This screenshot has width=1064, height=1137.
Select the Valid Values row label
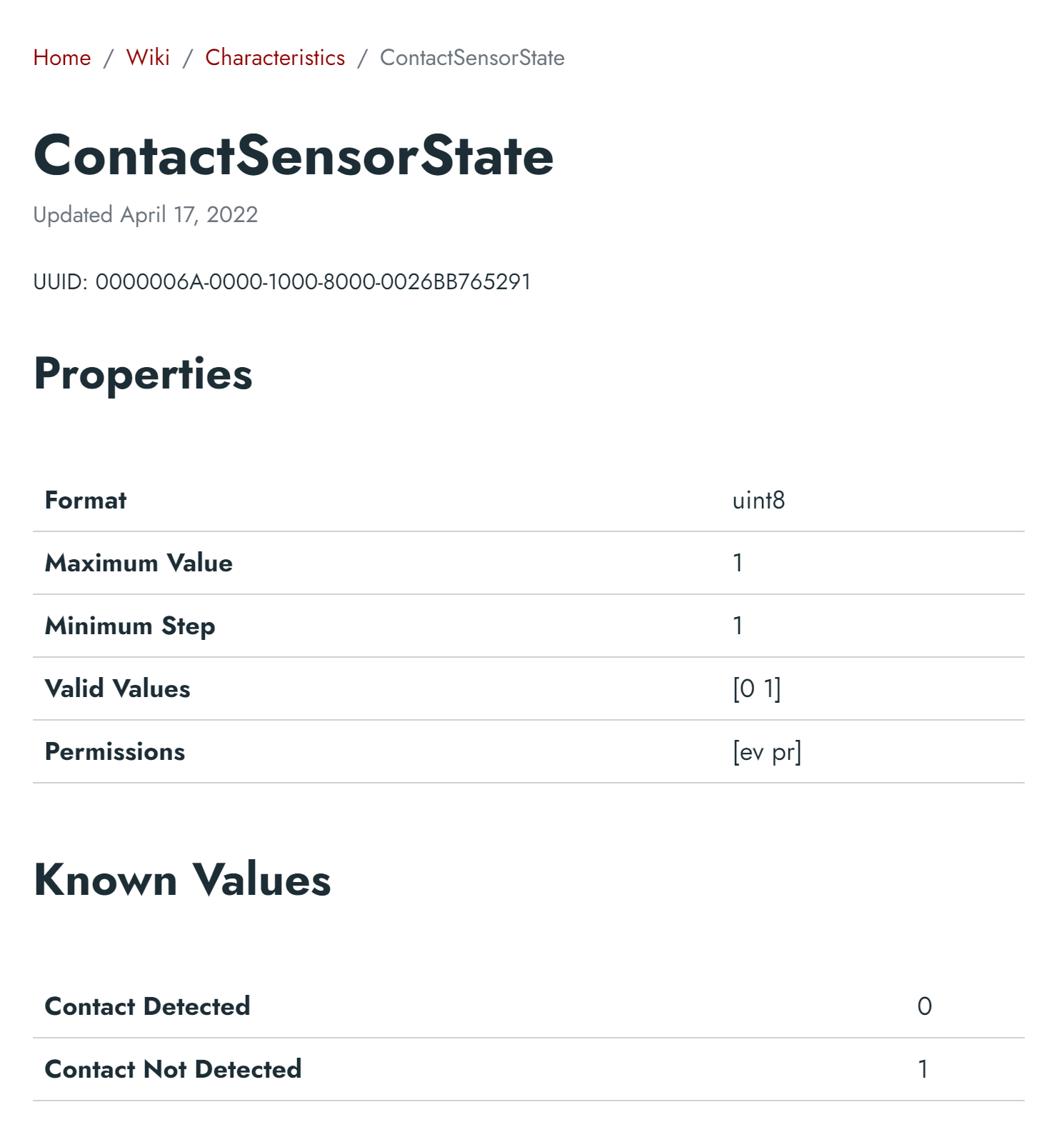118,689
